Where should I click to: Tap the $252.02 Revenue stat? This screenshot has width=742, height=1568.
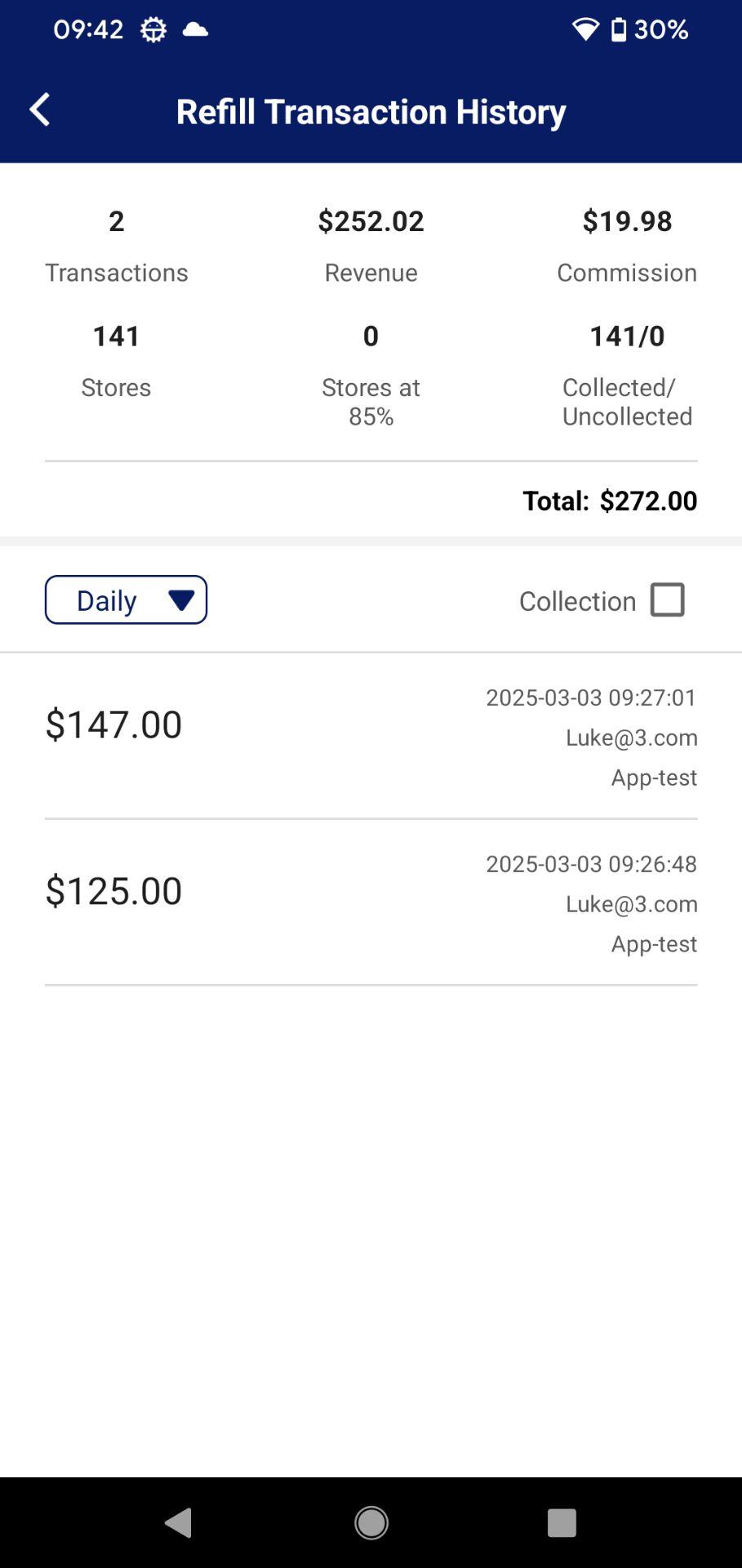click(371, 244)
